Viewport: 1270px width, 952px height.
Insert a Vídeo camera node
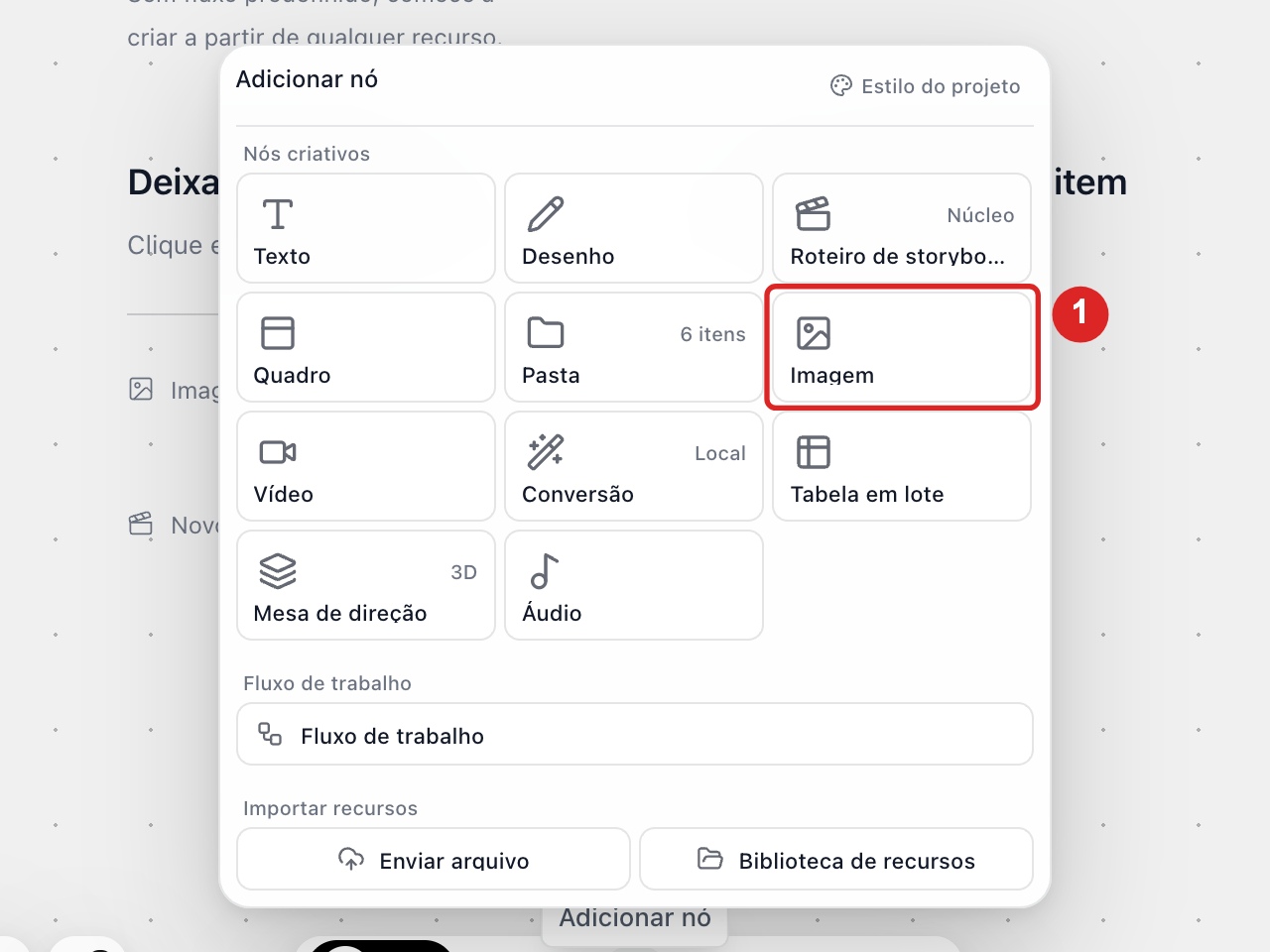tap(366, 466)
